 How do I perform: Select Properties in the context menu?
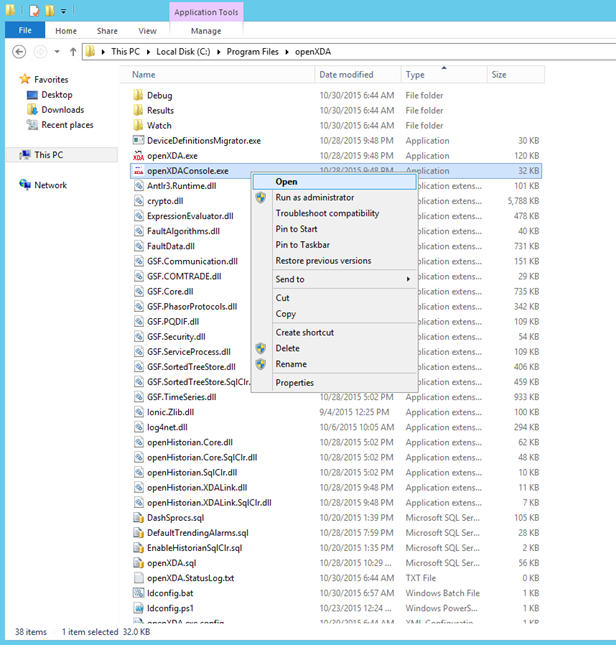coord(294,382)
